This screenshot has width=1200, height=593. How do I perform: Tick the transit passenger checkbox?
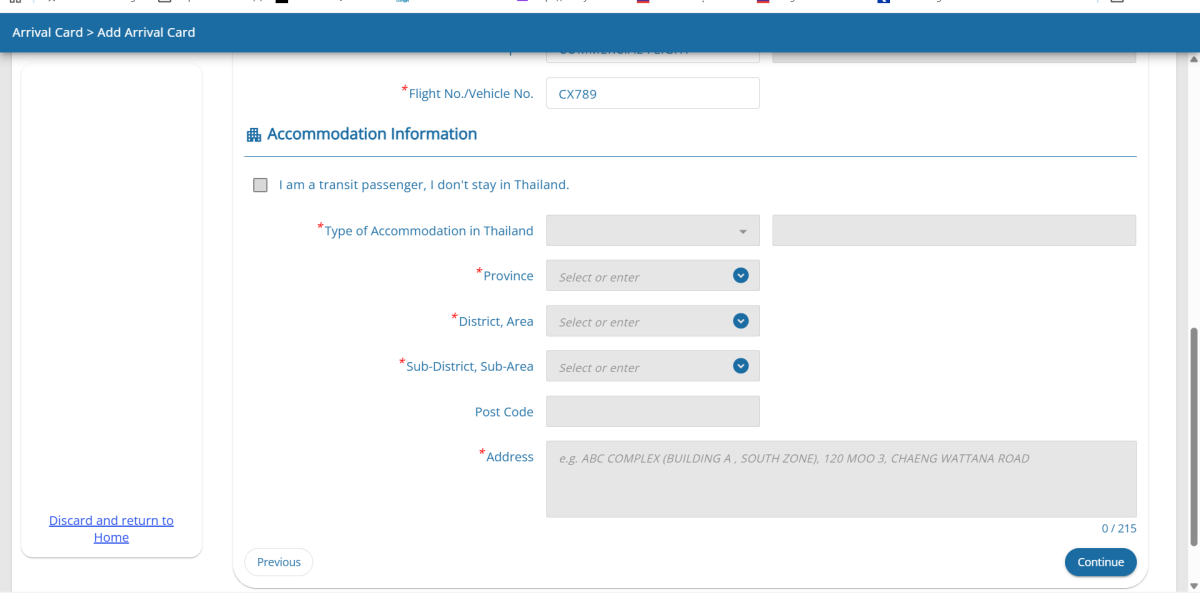coord(261,185)
